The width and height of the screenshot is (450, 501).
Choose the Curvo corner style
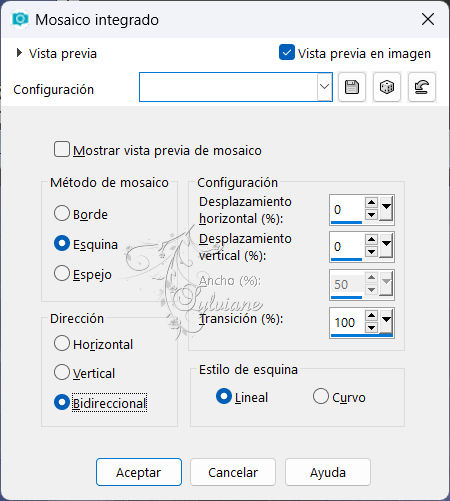click(x=321, y=396)
